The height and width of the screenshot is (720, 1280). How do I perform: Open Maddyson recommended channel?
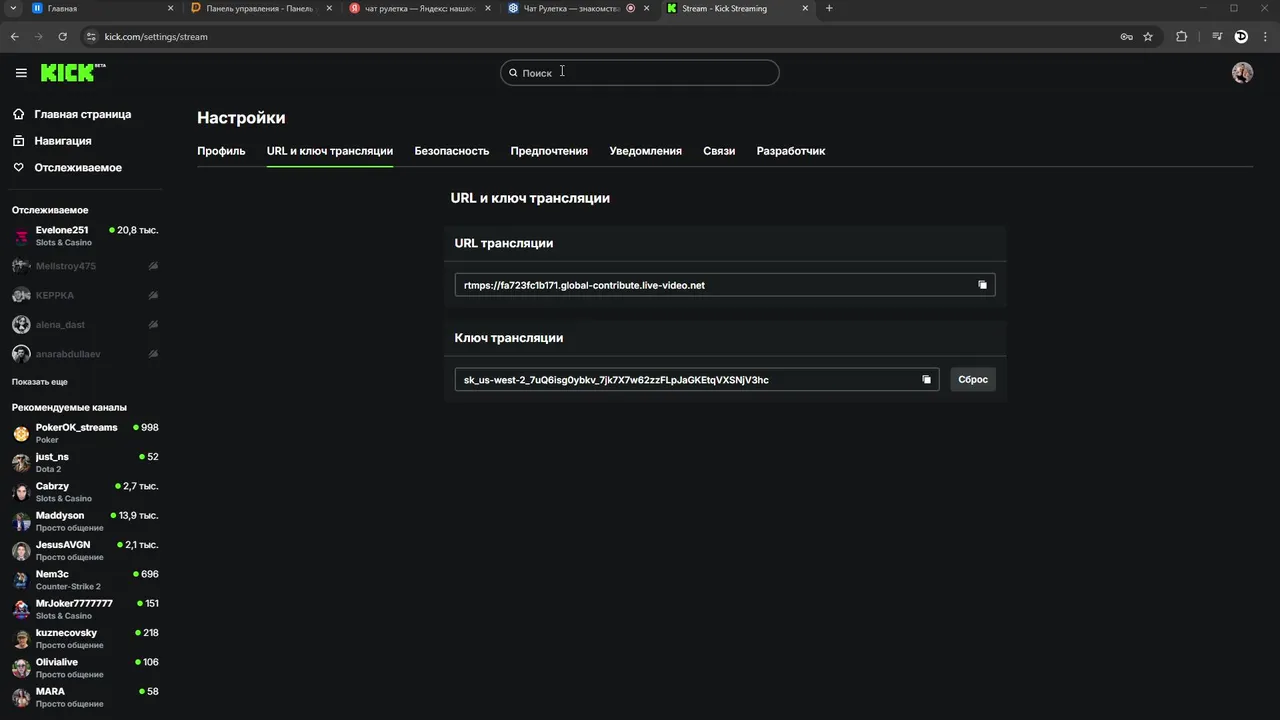click(85, 522)
